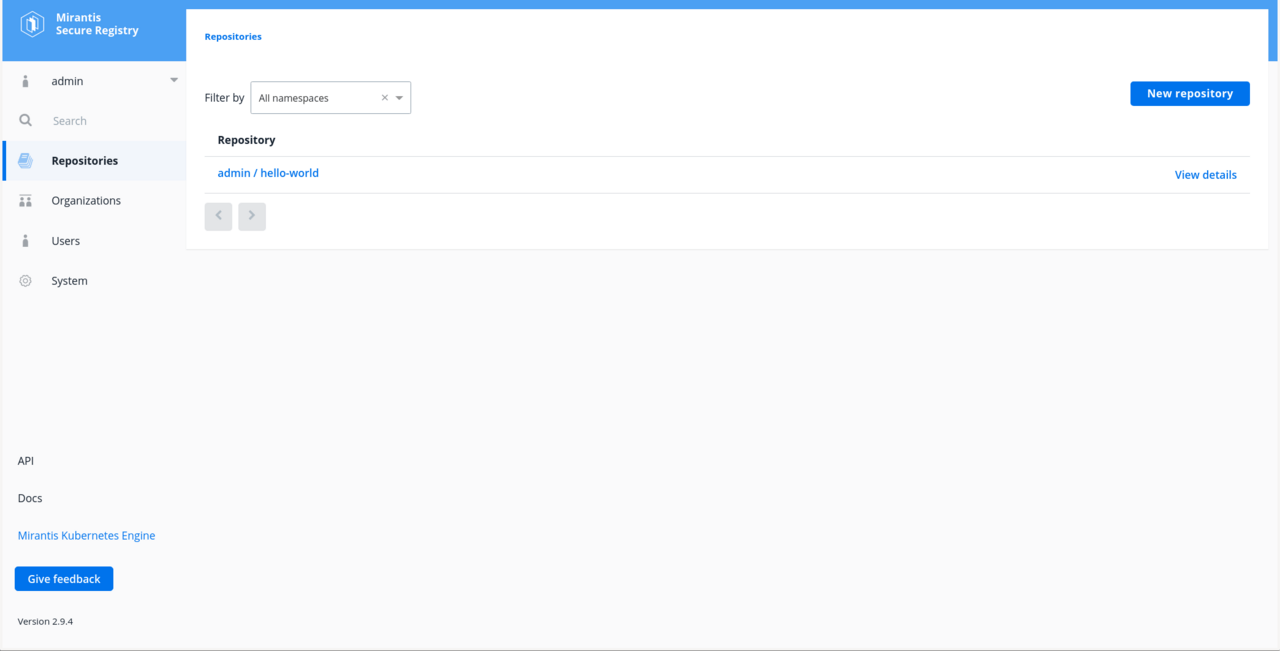Click the Organizations icon in sidebar
Image resolution: width=1280 pixels, height=651 pixels.
[x=26, y=201]
